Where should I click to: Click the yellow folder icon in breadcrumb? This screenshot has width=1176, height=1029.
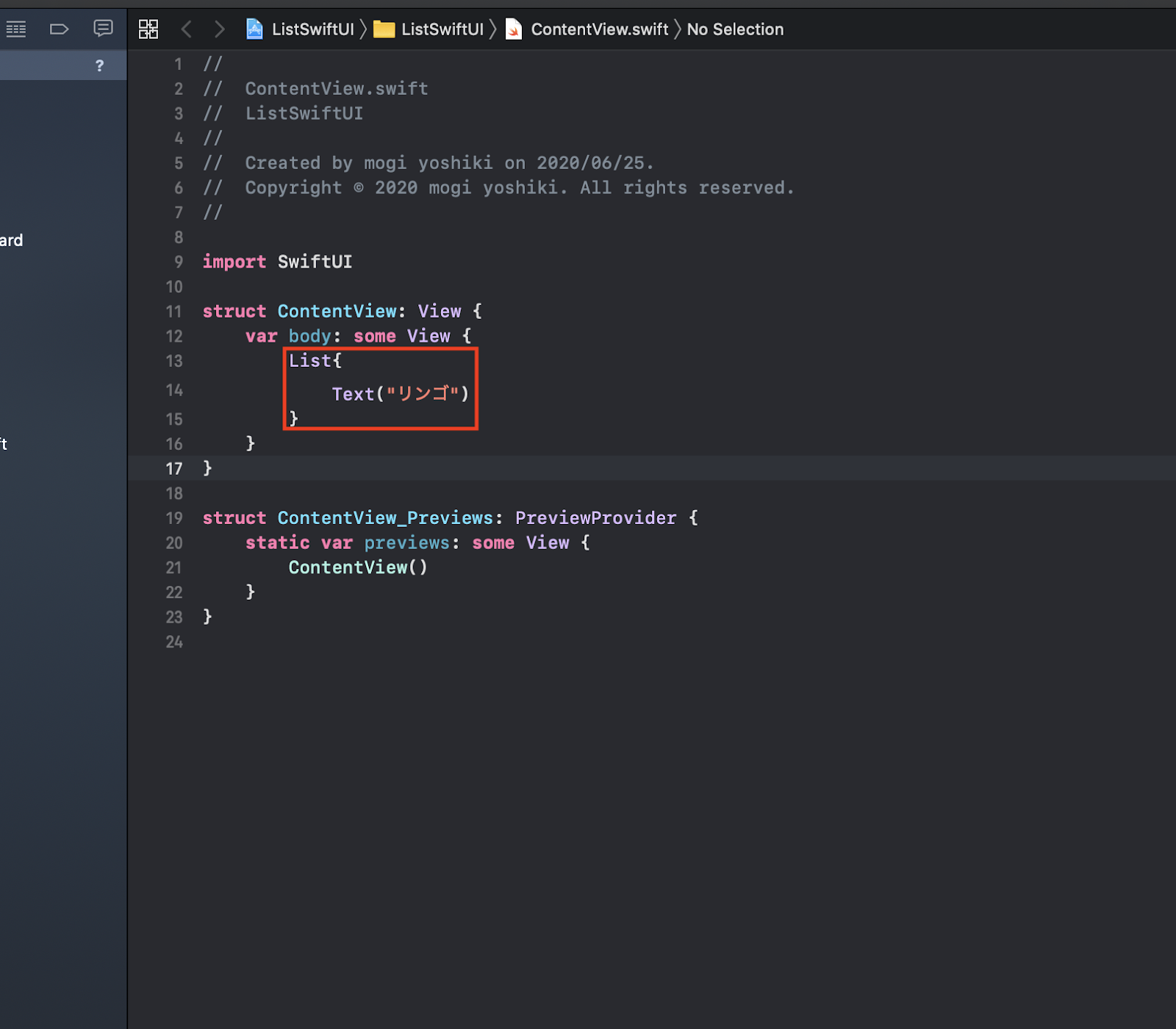pos(384,29)
